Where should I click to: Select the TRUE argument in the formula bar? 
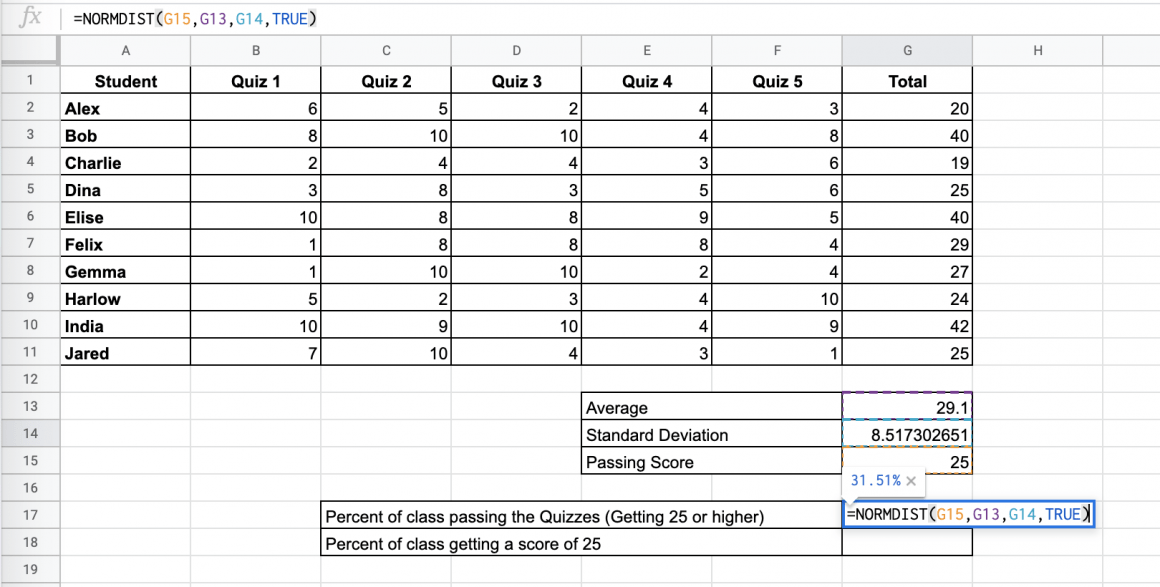coord(290,17)
